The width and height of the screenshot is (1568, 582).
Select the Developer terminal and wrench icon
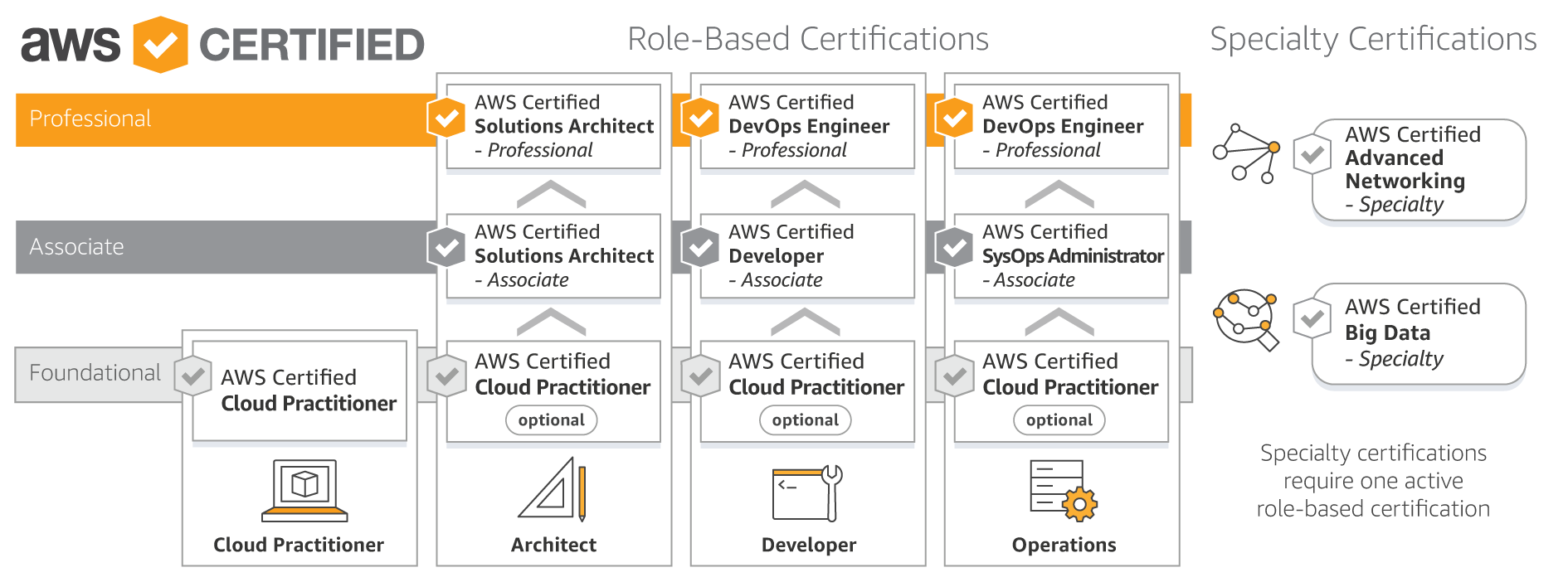807,492
